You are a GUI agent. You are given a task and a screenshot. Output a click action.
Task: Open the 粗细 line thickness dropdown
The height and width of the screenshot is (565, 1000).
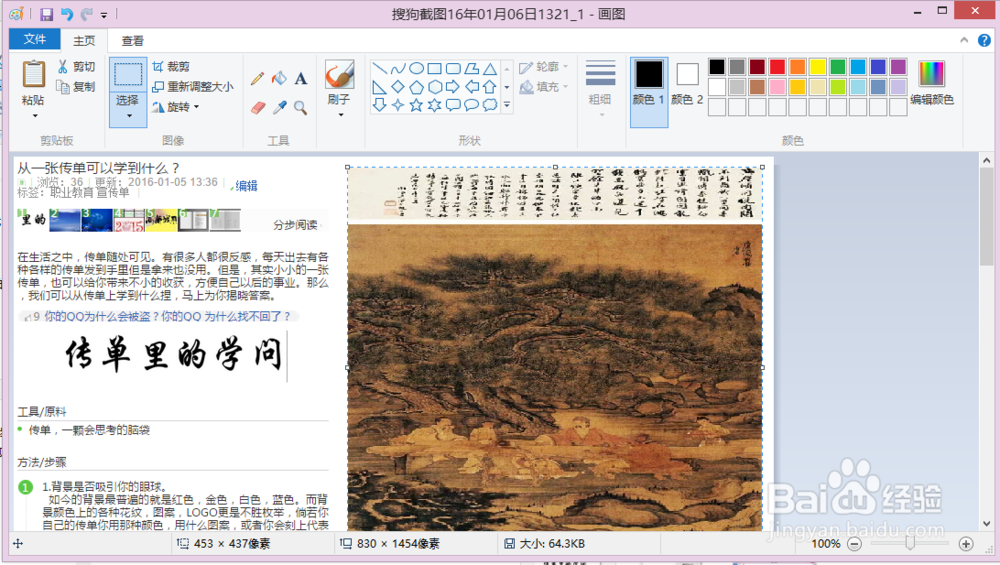point(600,89)
